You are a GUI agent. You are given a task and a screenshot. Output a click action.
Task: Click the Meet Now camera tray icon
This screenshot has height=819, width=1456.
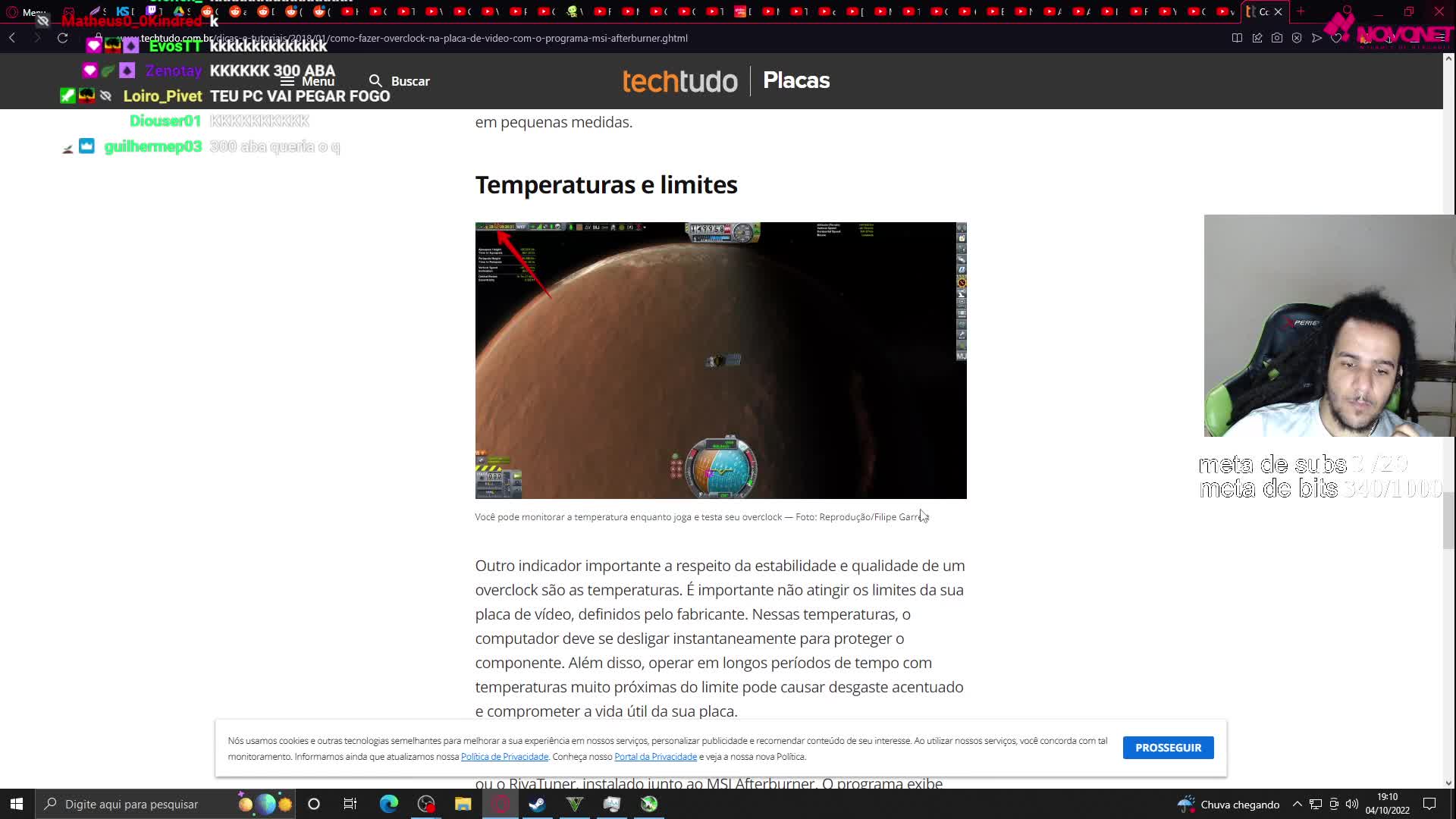tap(1334, 805)
